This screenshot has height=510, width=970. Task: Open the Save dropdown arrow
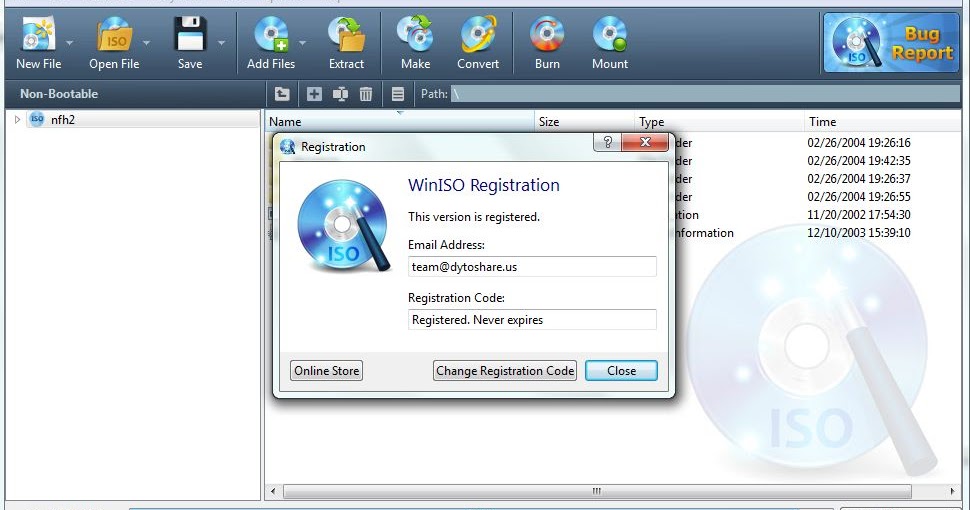(221, 43)
